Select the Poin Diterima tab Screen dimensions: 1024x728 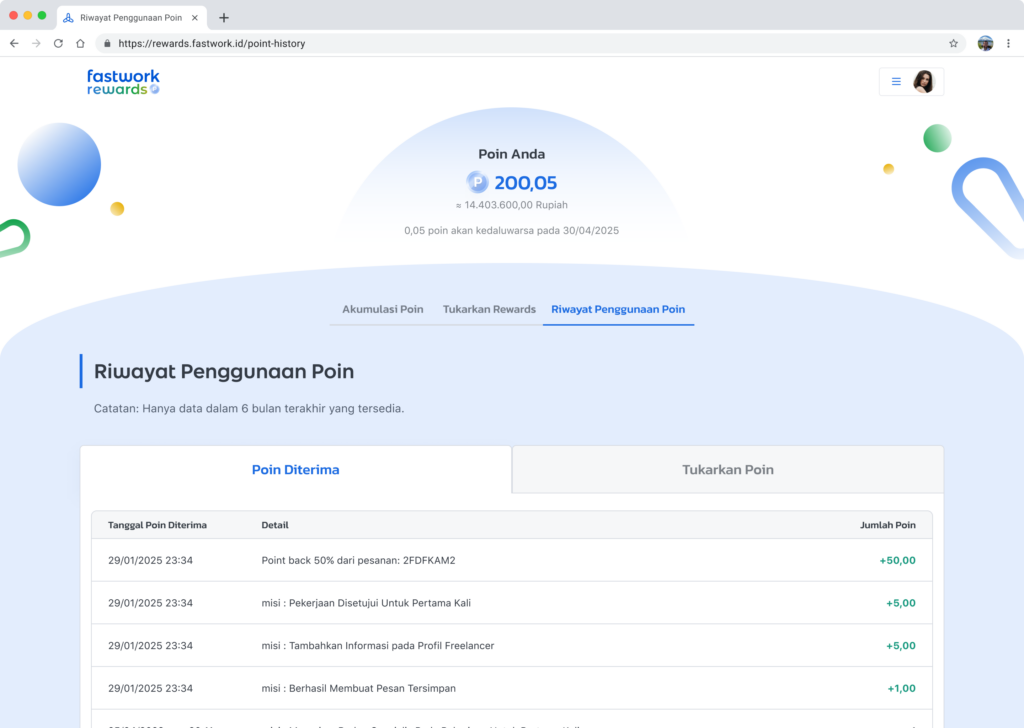296,469
